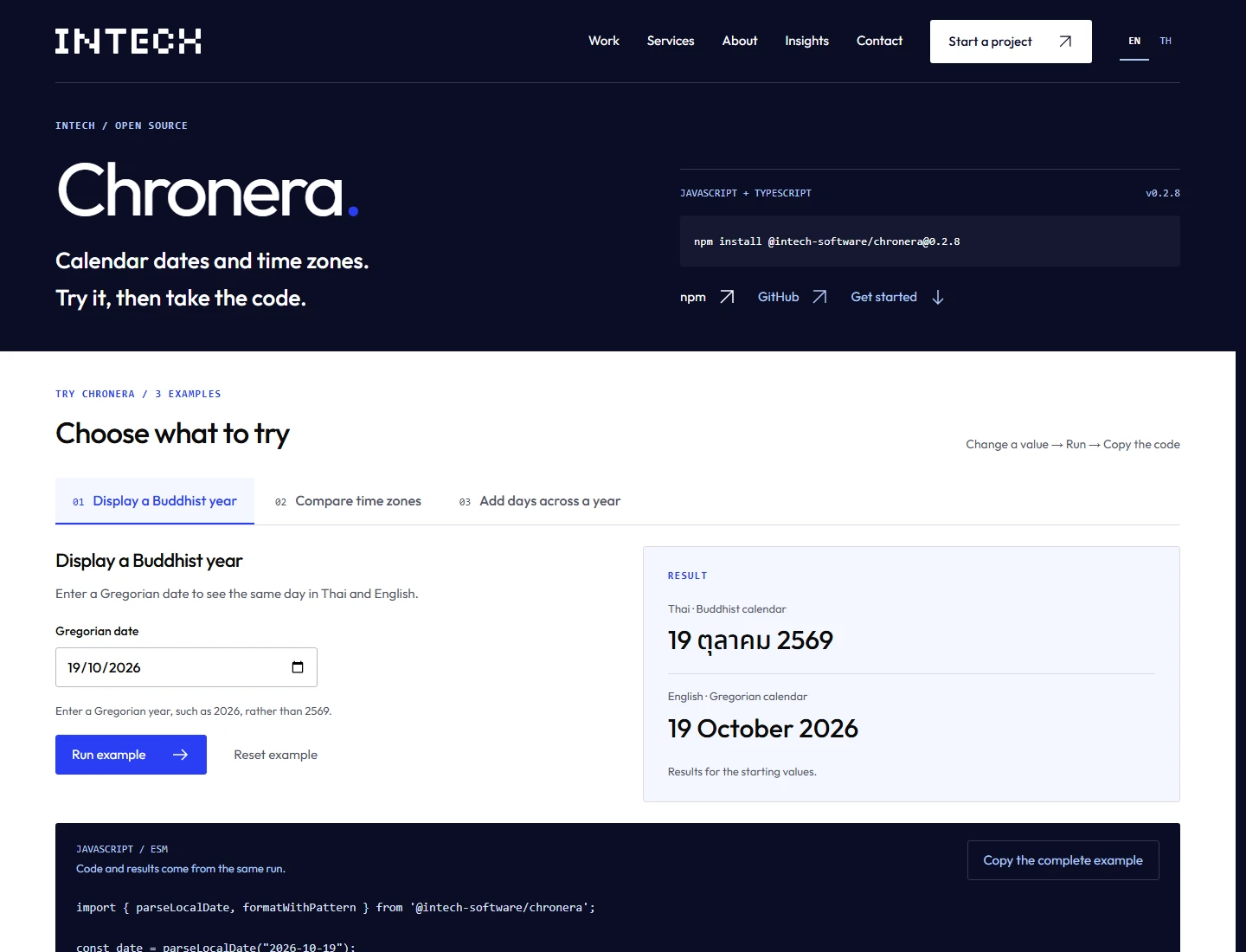Viewport: 1246px width, 952px height.
Task: Open the Work menu item
Action: pos(604,41)
